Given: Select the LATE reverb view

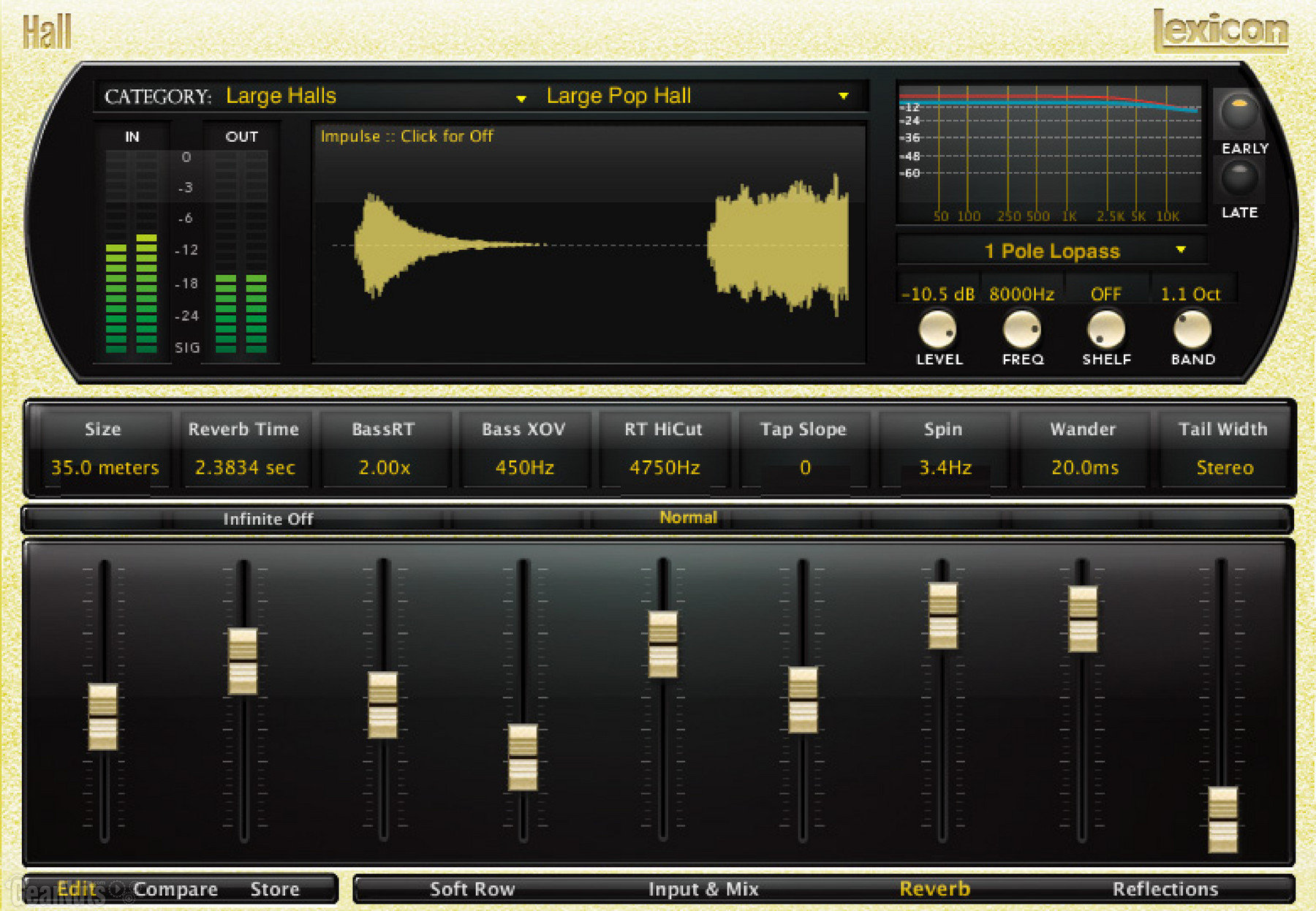Looking at the screenshot, I should 1240,178.
